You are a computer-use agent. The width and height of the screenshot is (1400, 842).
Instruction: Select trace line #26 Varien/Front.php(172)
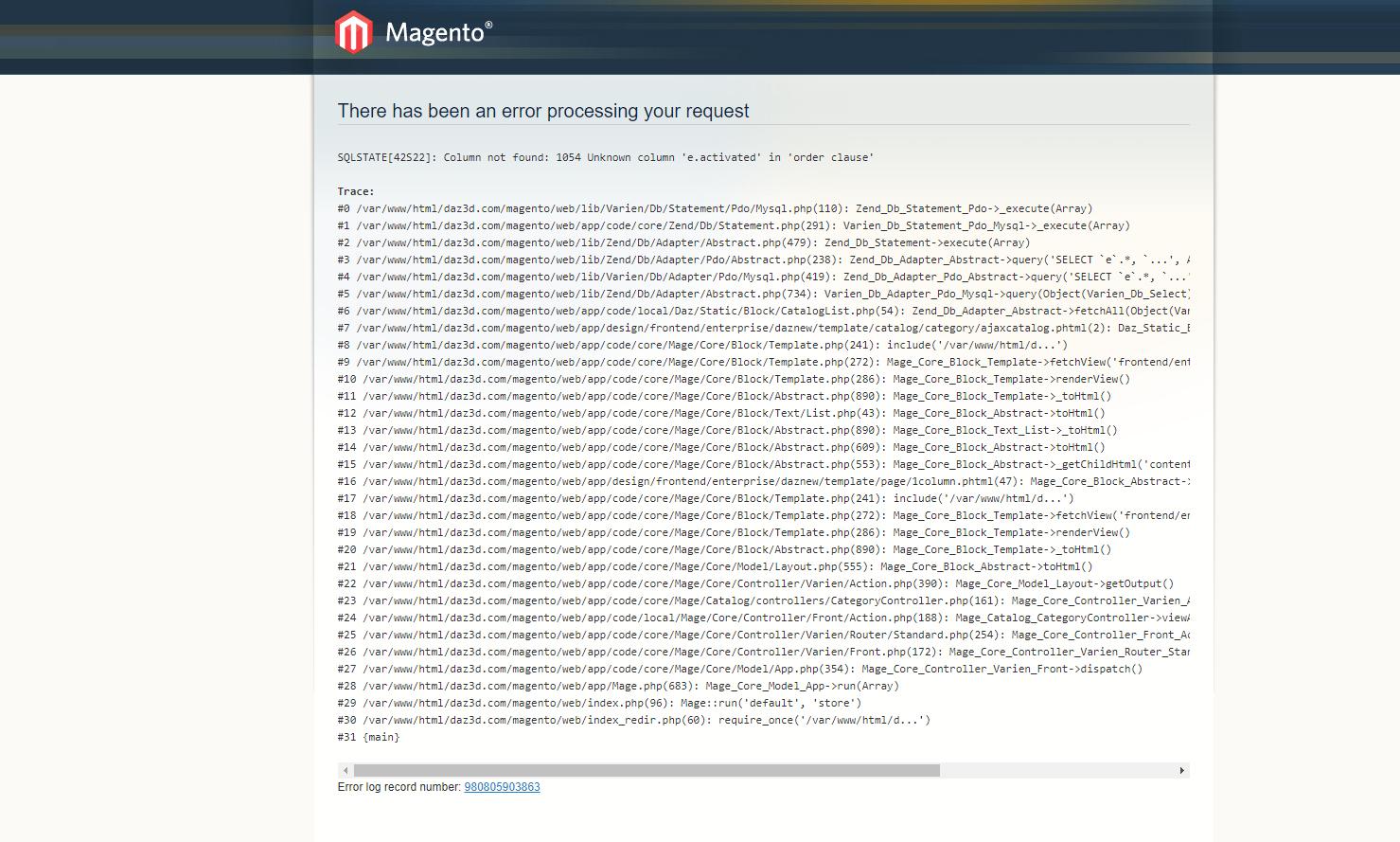point(764,652)
